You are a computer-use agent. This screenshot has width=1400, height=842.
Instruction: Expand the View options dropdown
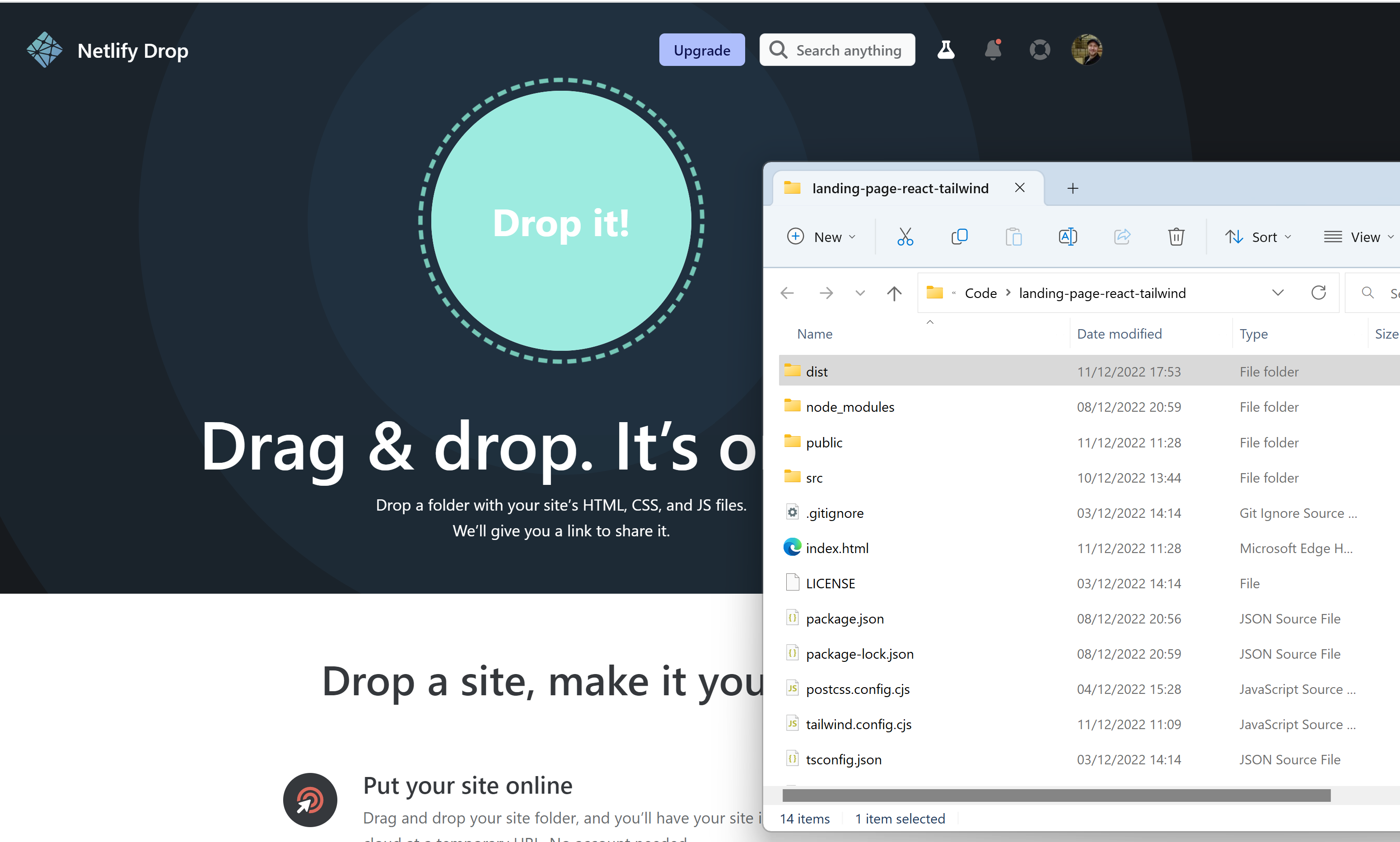coord(1363,237)
